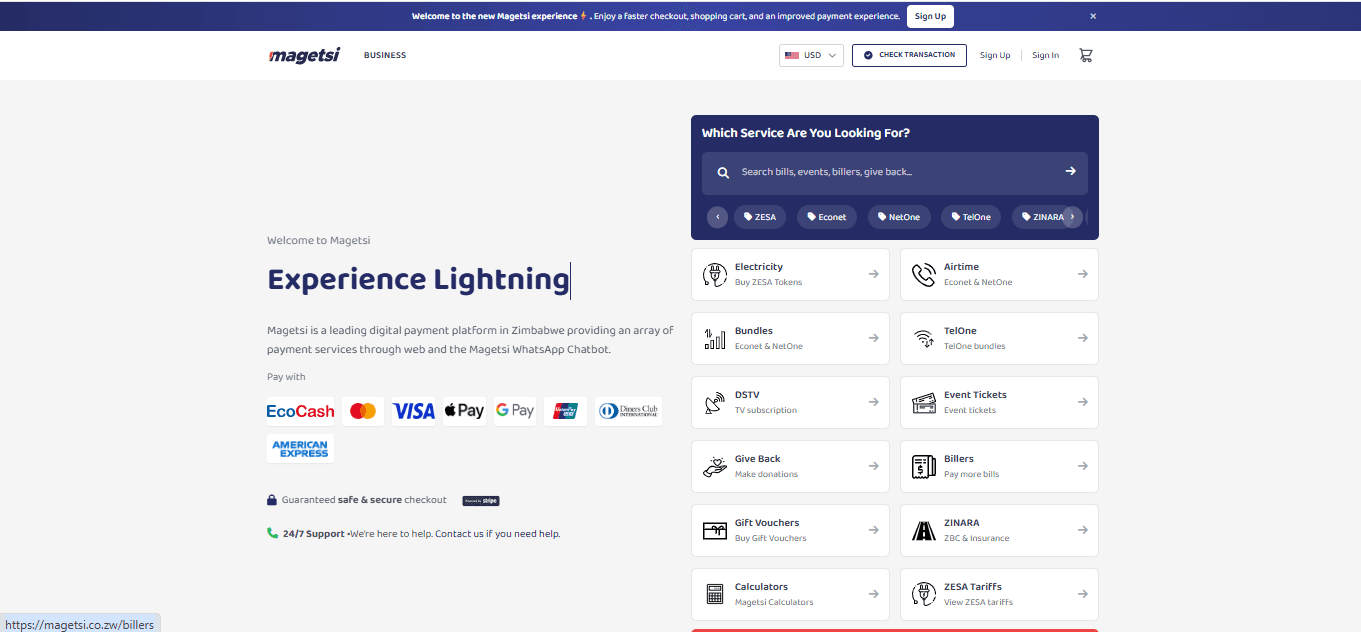Click the 24/7 Support phone icon
This screenshot has height=632, width=1361.
272,533
